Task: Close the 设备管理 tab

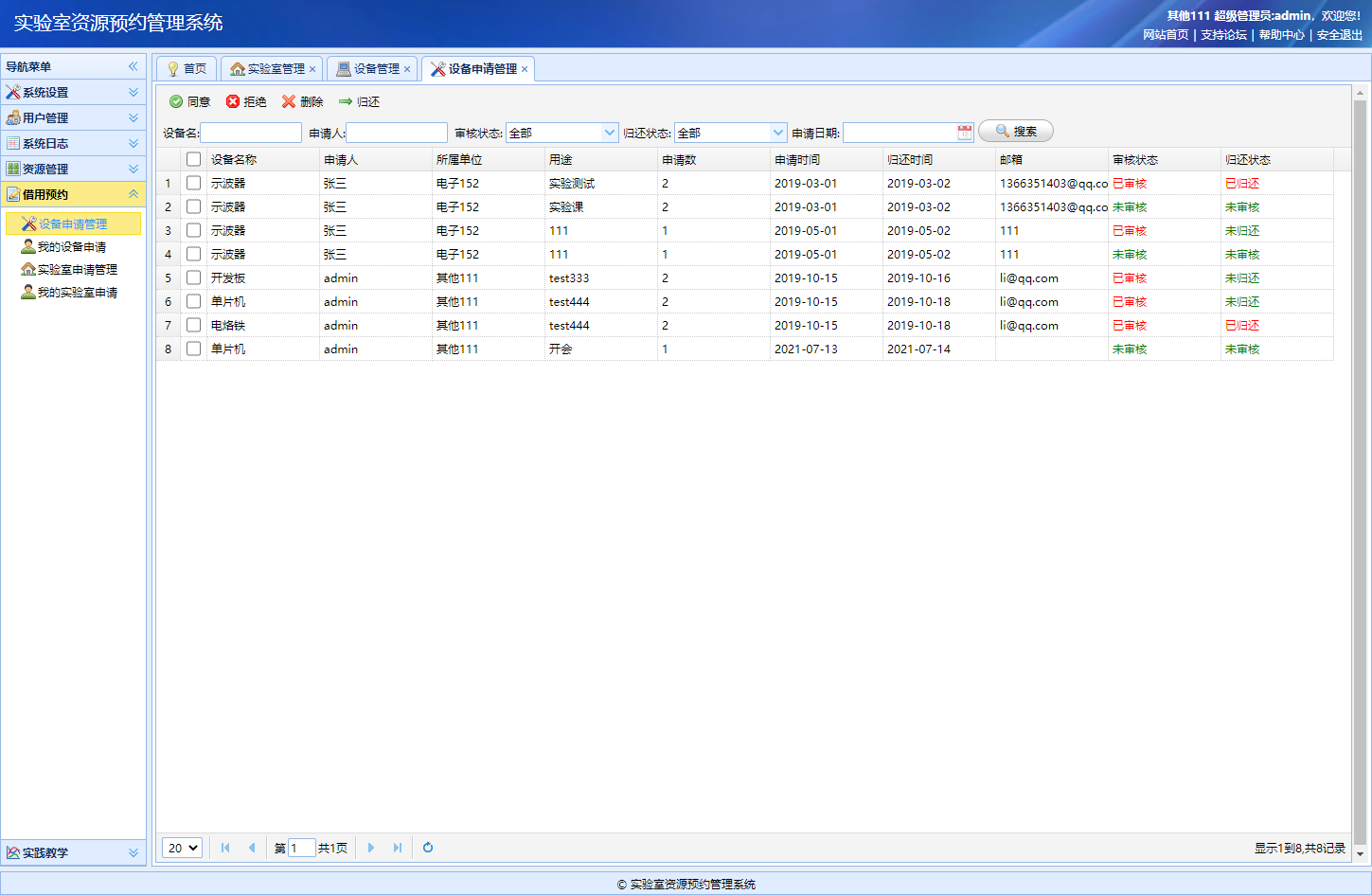Action: pyautogui.click(x=407, y=69)
